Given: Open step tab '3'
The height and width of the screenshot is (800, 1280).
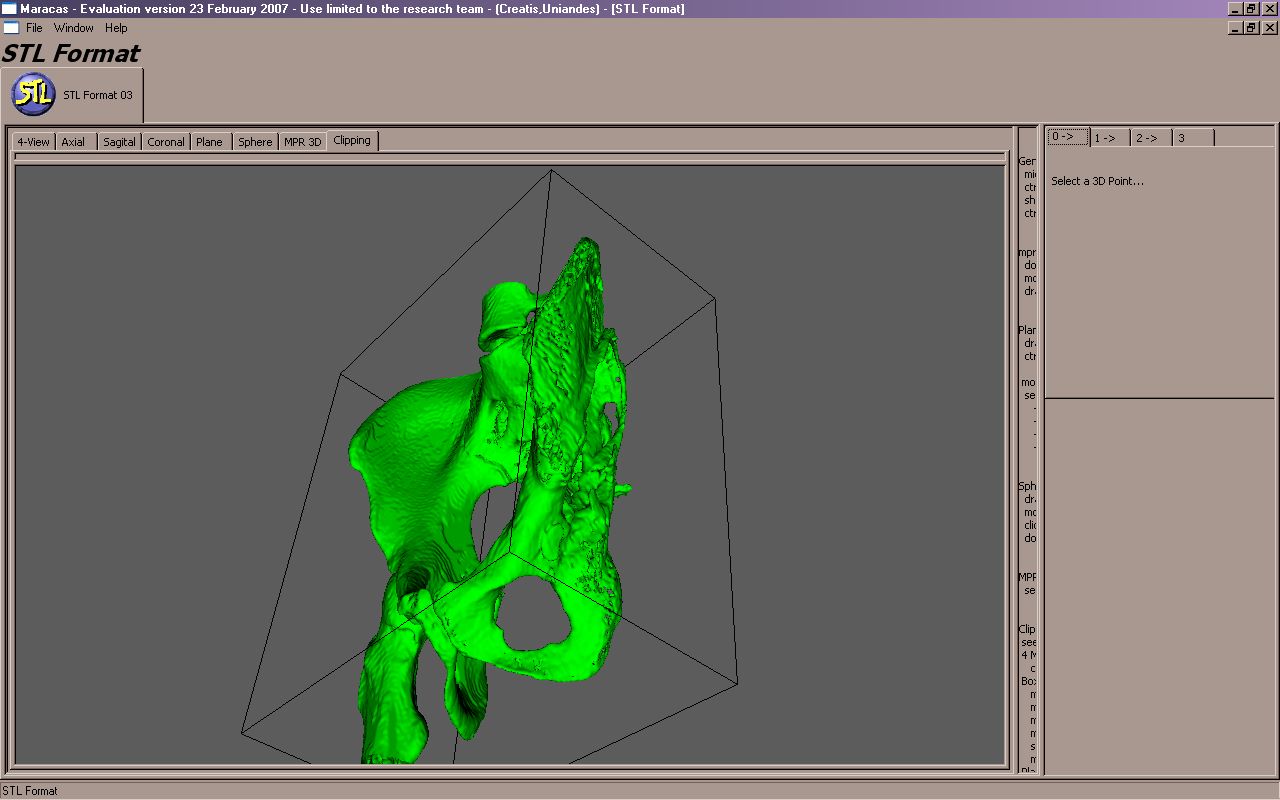Looking at the screenshot, I should [x=1194, y=138].
